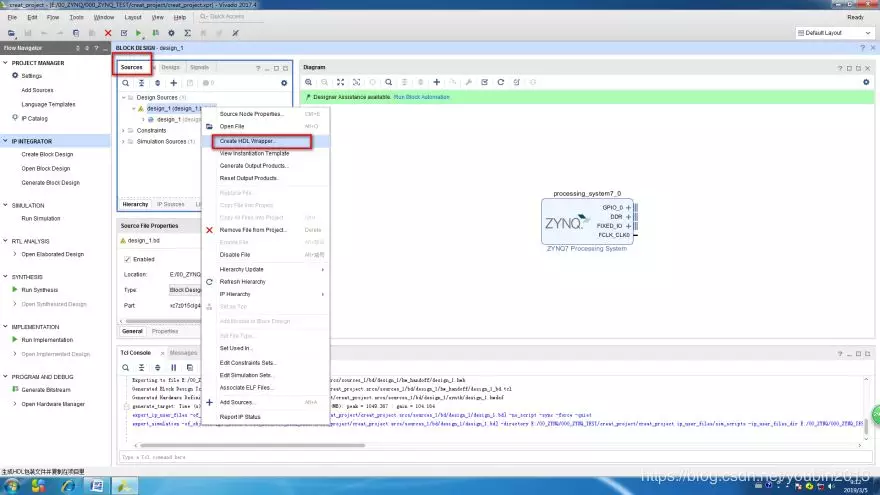Open Diagram settings gear icon
The image size is (880, 495).
(x=866, y=82)
